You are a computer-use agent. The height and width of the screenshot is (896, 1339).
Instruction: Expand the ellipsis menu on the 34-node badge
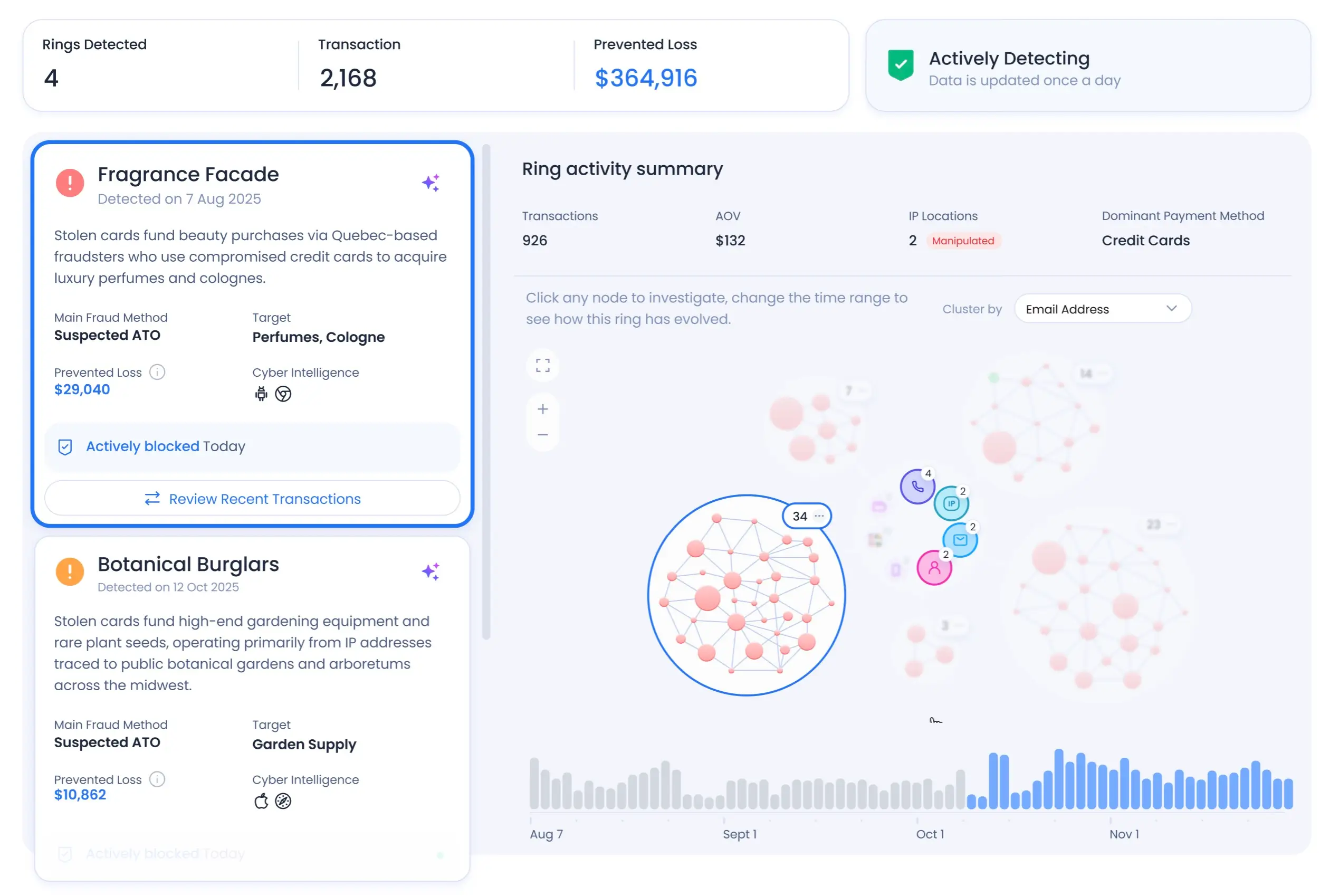tap(818, 516)
